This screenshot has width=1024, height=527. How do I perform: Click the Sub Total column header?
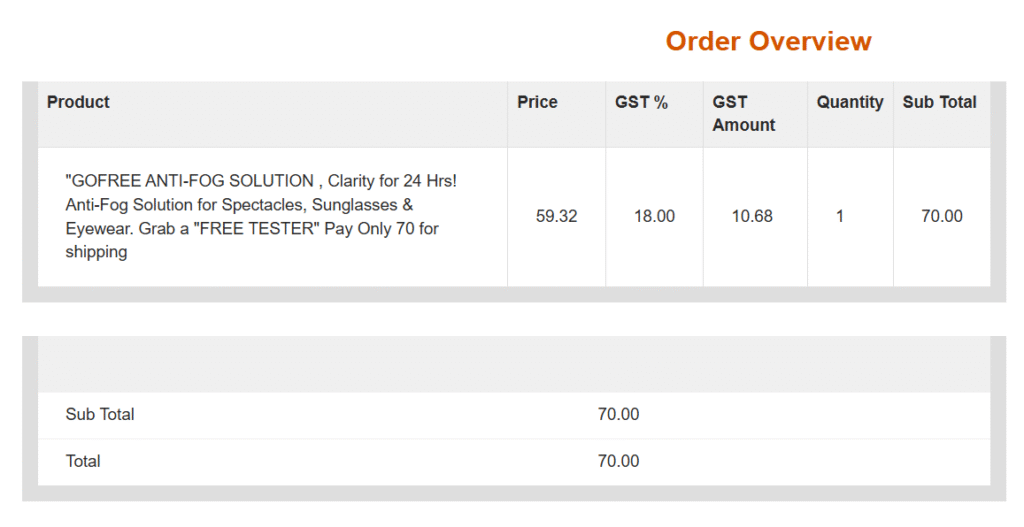pos(939,102)
